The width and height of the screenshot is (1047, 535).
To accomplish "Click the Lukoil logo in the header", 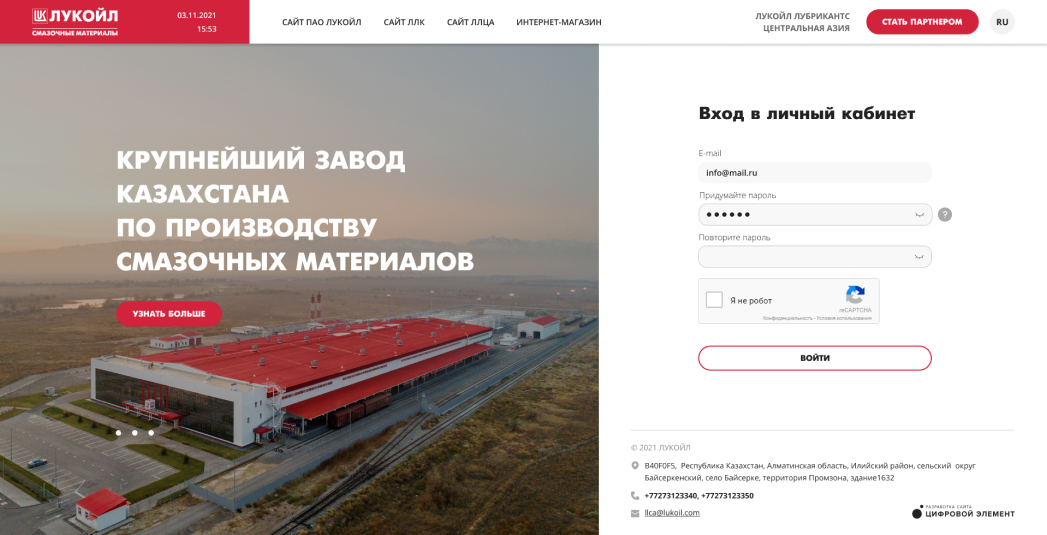I will point(75,22).
